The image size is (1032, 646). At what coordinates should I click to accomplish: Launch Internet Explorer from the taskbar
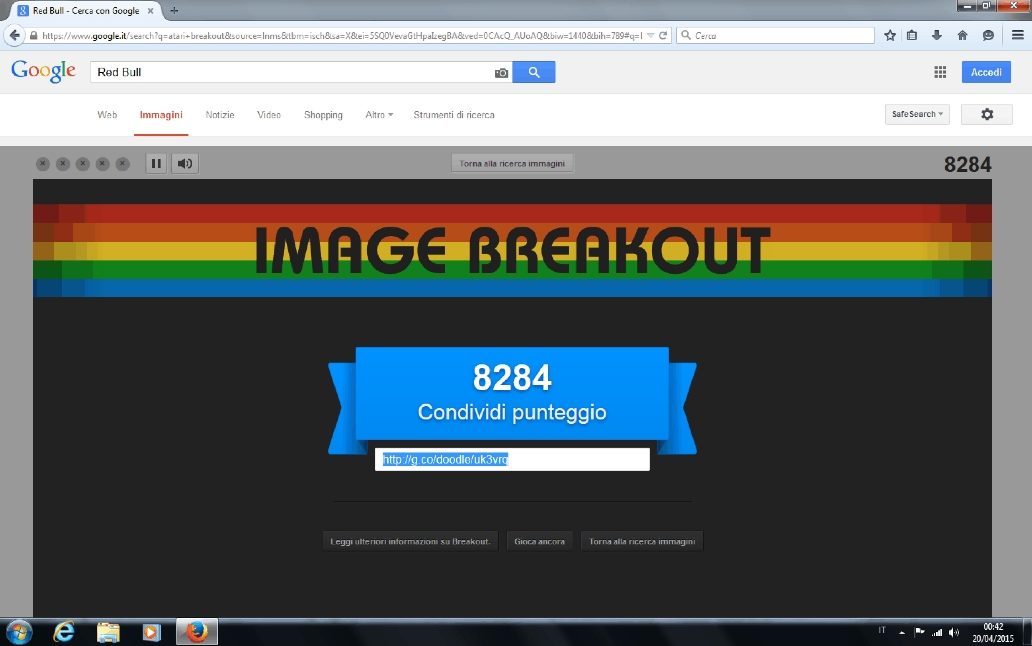(64, 632)
